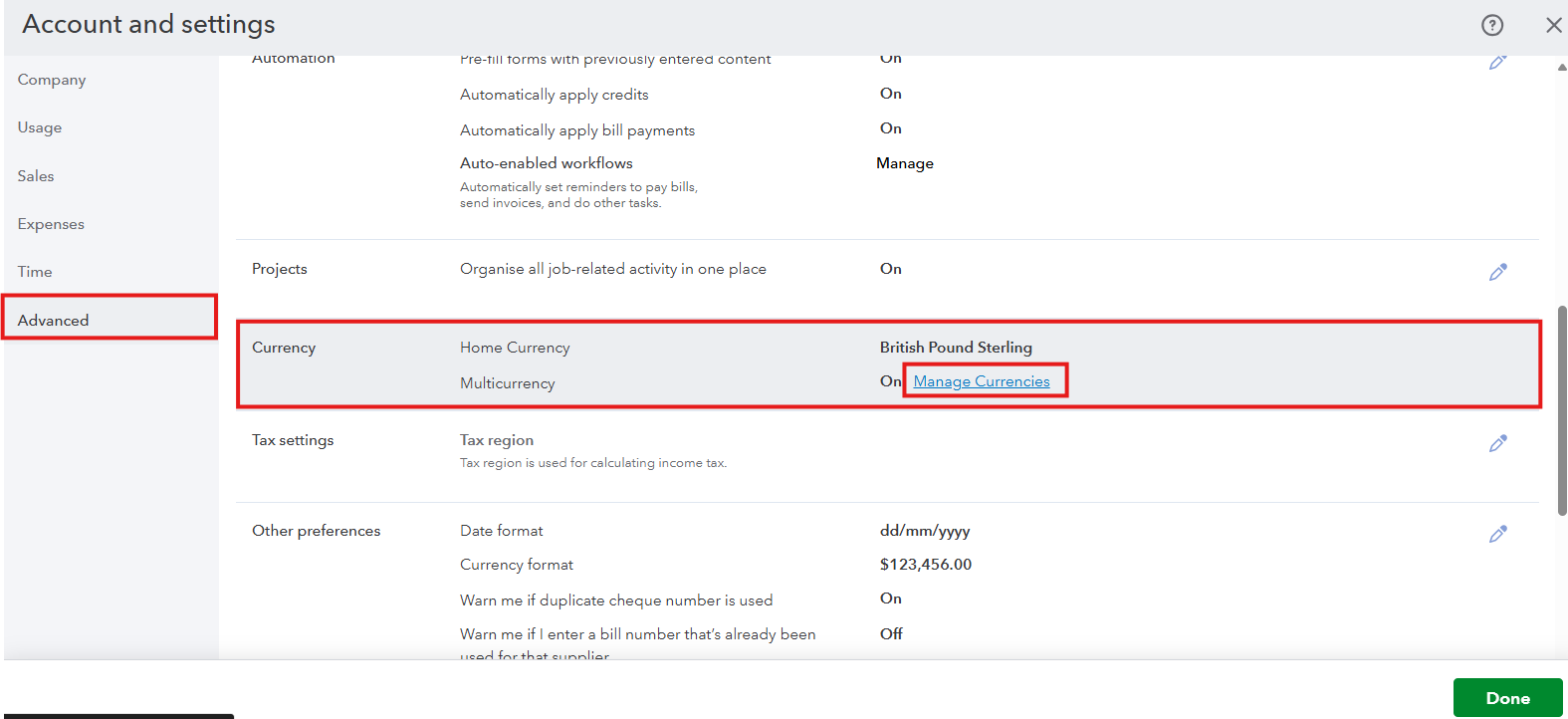Close the Account and settings window
This screenshot has width=1568, height=719.
(x=1553, y=25)
